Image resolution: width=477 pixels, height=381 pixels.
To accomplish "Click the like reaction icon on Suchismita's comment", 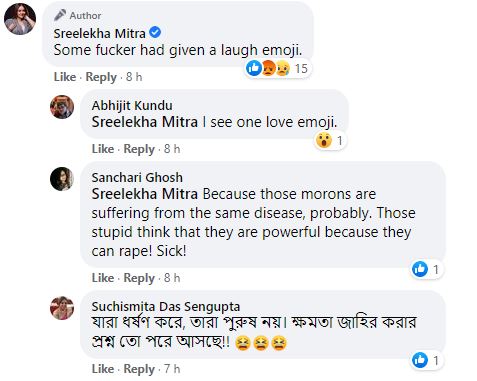I will coord(420,360).
